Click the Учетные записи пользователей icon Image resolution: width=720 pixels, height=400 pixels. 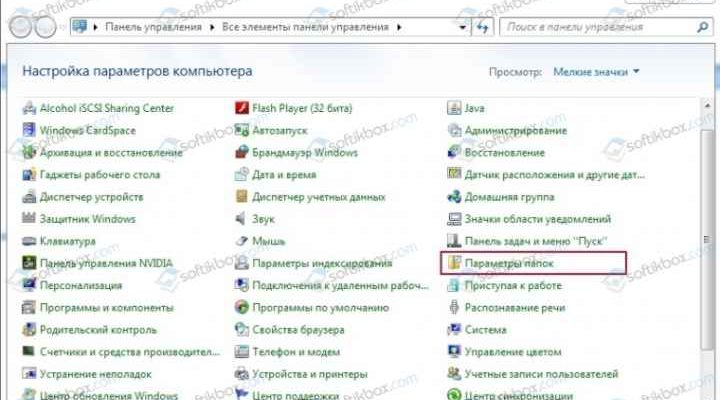click(x=454, y=374)
